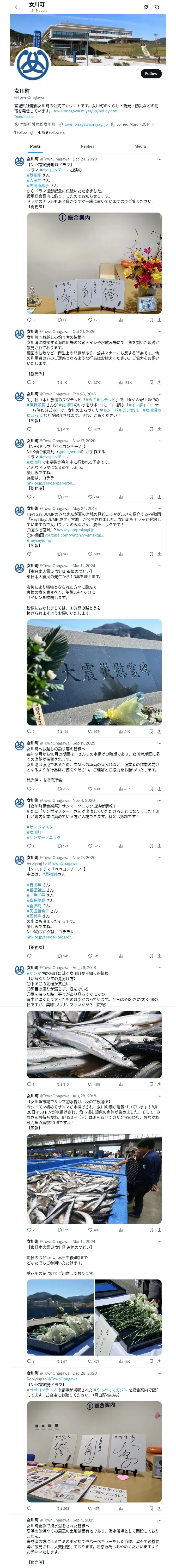Open the search icon in the profile header

tap(157, 7)
